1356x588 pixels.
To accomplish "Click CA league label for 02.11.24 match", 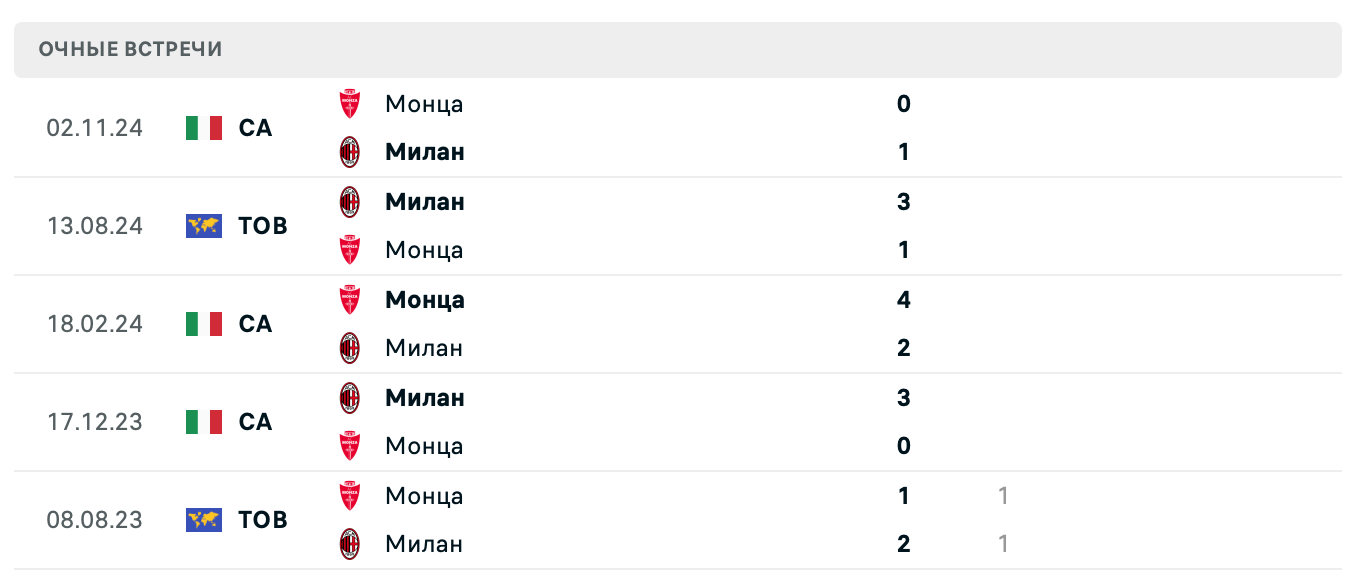I will coord(256,128).
